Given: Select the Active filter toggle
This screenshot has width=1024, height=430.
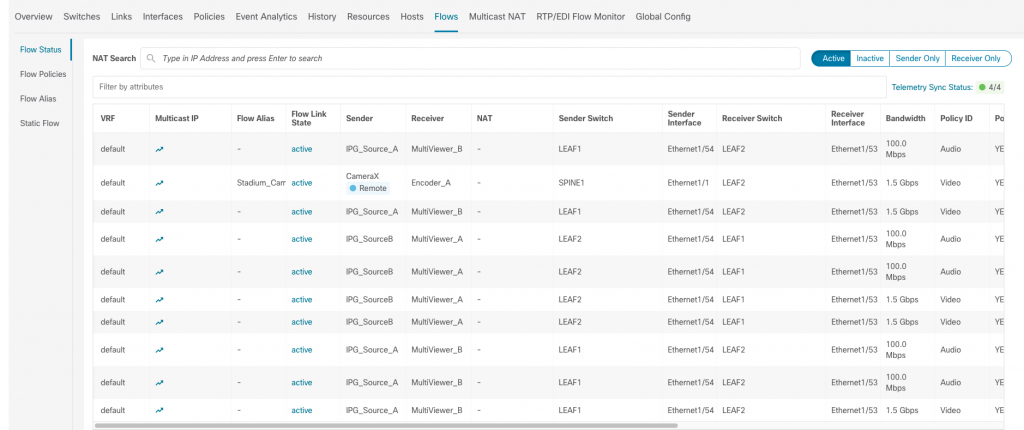Looking at the screenshot, I should click(x=831, y=58).
